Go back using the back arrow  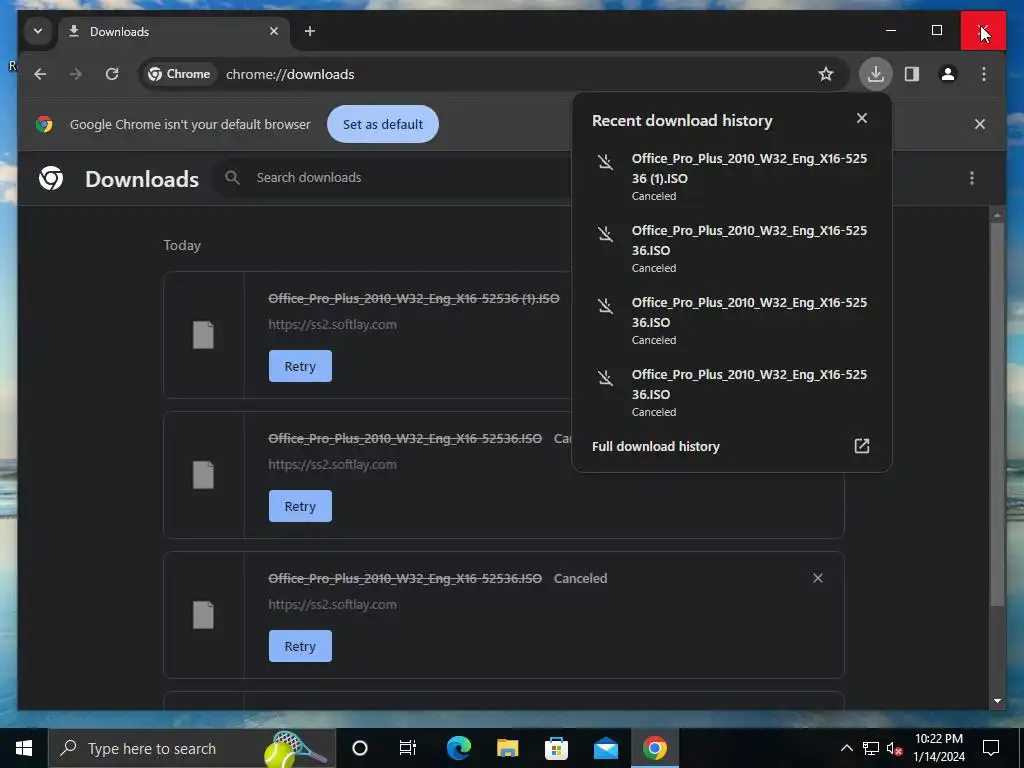click(40, 74)
